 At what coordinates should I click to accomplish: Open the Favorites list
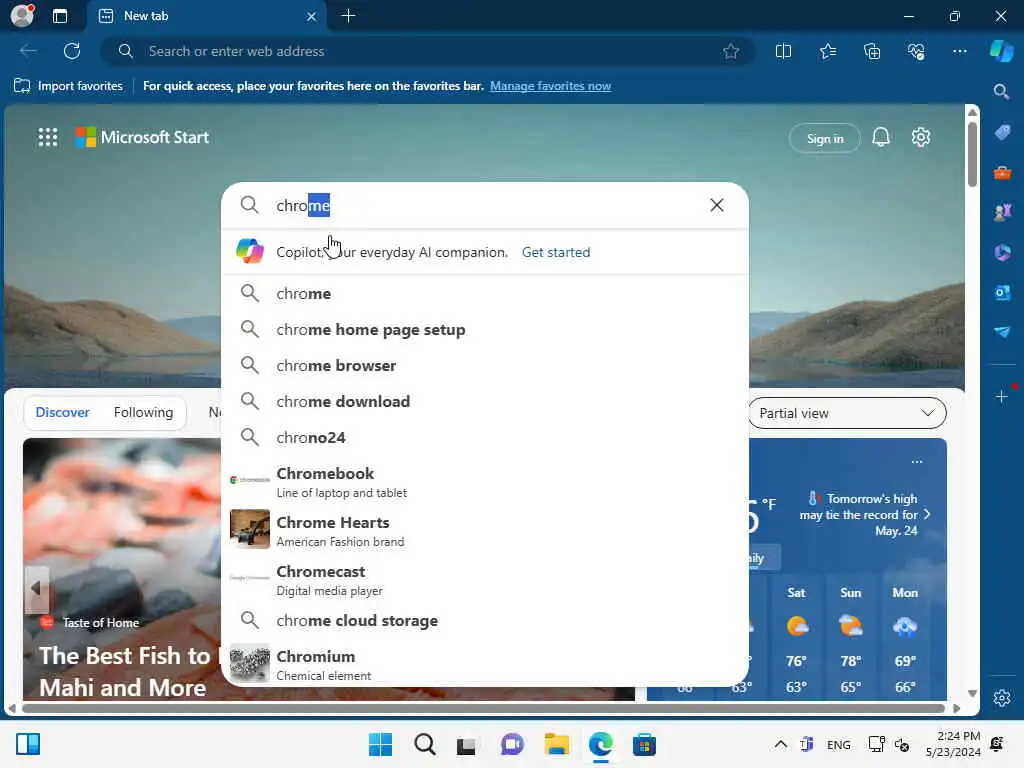(827, 51)
